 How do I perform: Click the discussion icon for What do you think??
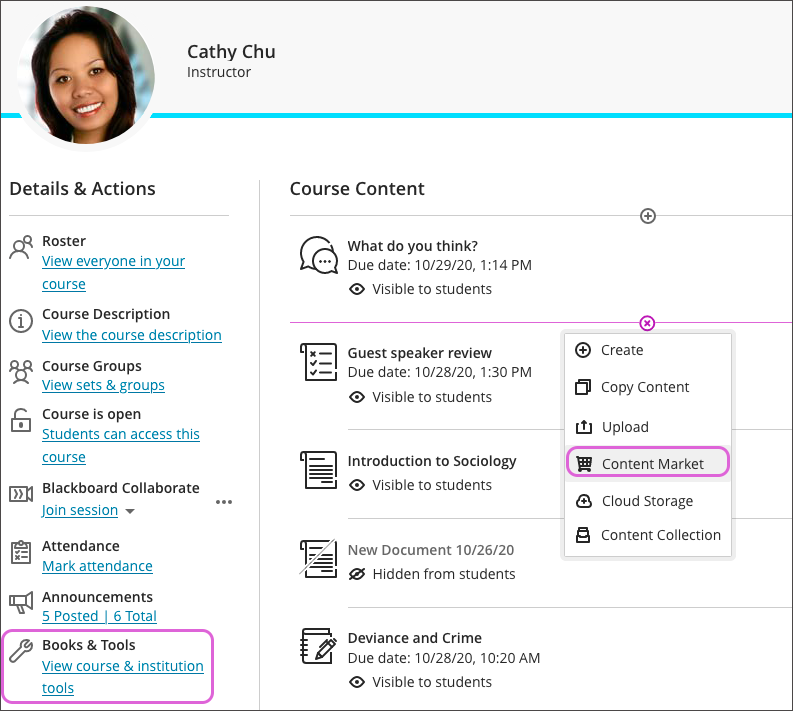point(319,255)
